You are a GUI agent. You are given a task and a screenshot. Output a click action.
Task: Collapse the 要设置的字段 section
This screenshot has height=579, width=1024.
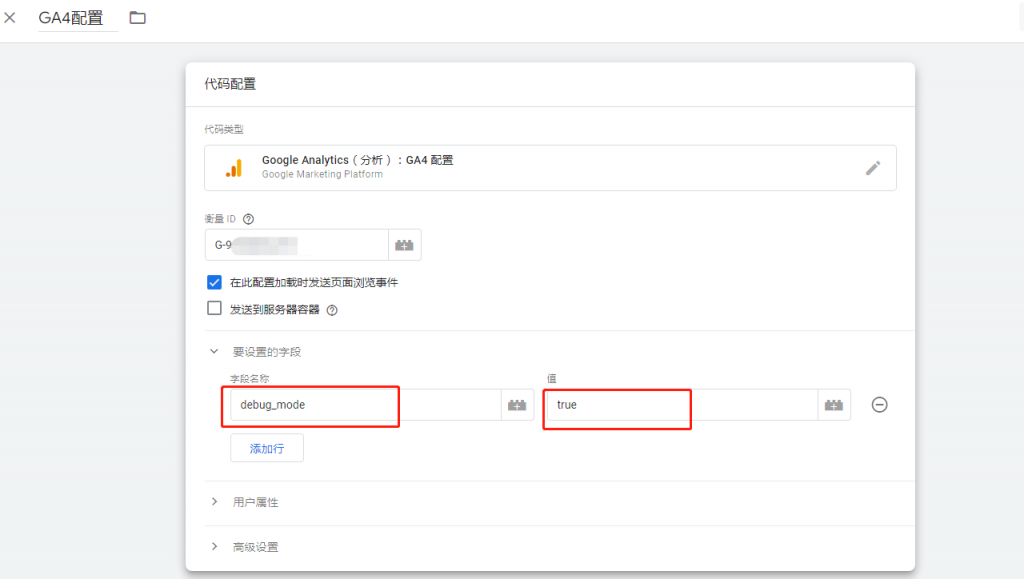click(x=214, y=351)
